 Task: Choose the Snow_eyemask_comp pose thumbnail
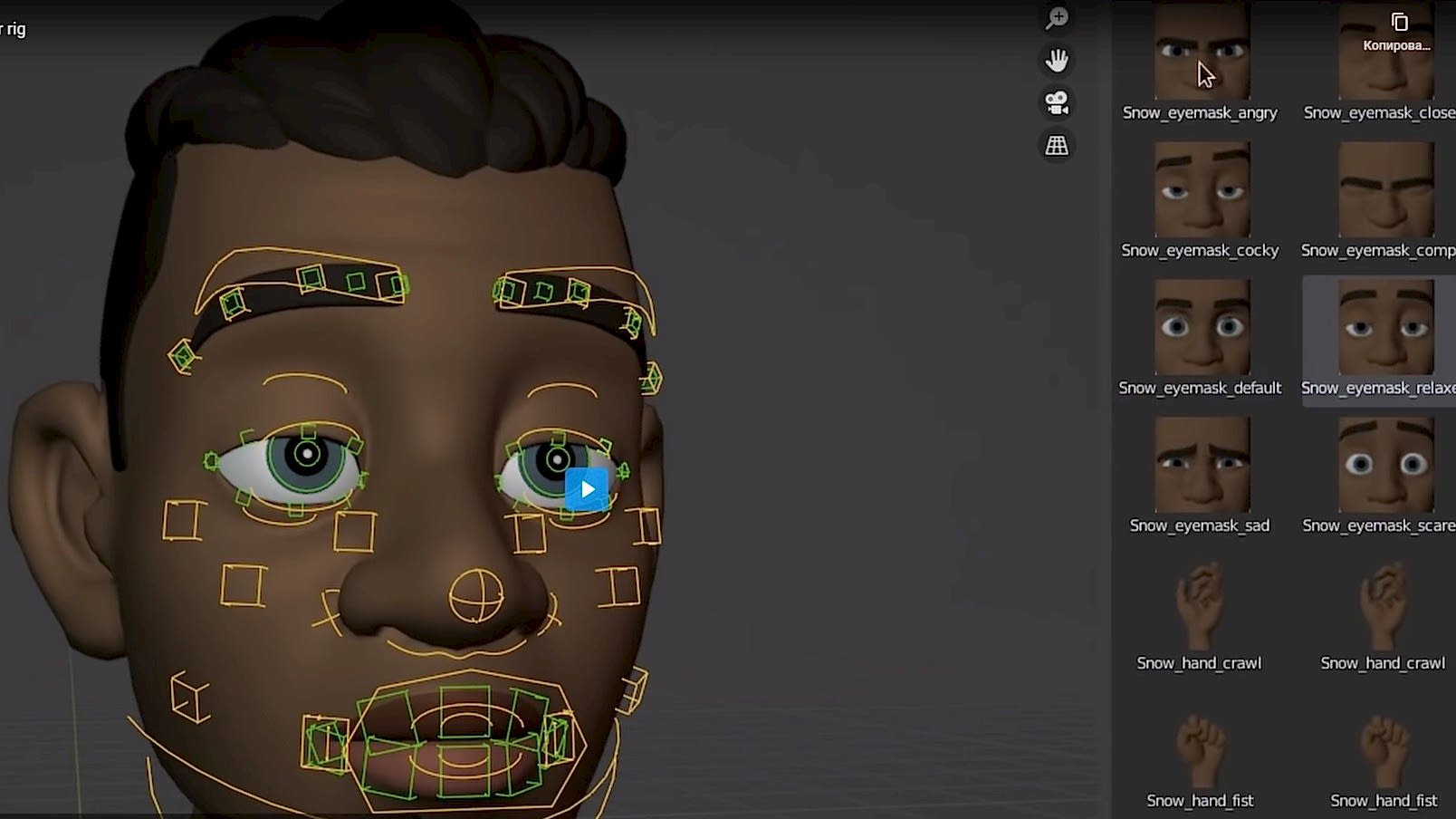[1385, 190]
